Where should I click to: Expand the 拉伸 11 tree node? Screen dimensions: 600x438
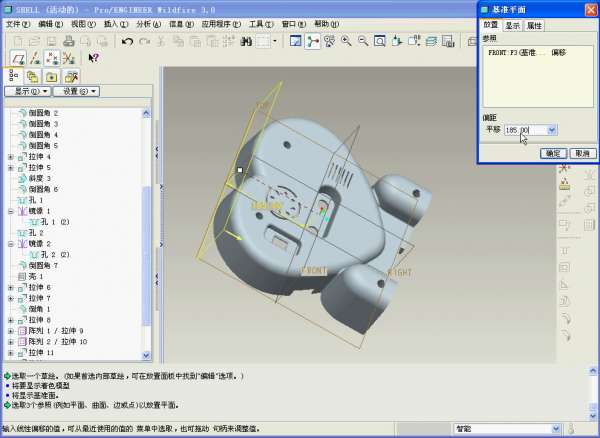(x=11, y=353)
